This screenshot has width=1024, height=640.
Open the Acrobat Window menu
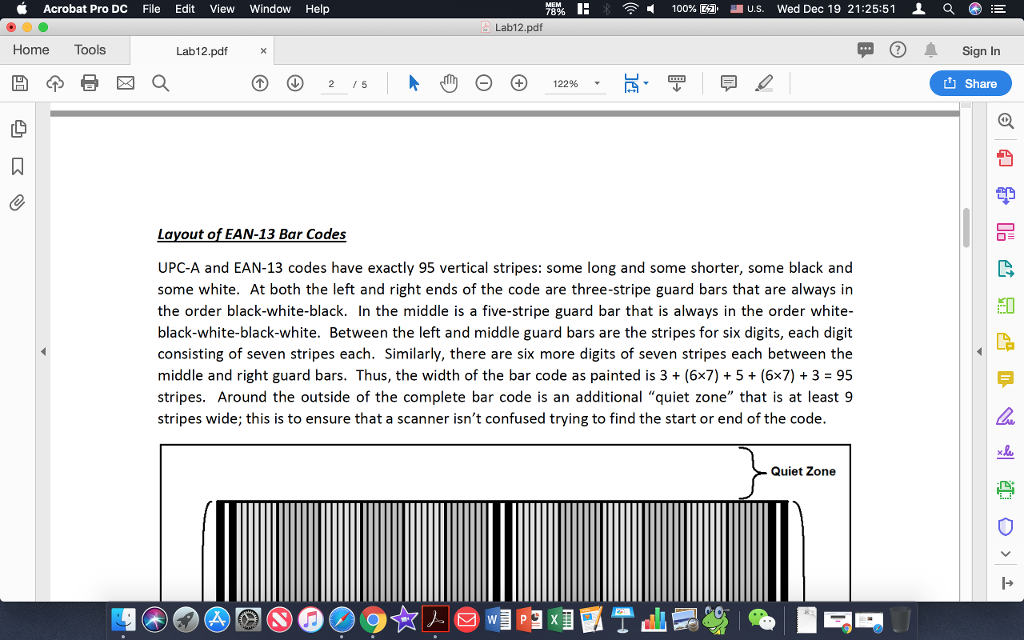268,9
